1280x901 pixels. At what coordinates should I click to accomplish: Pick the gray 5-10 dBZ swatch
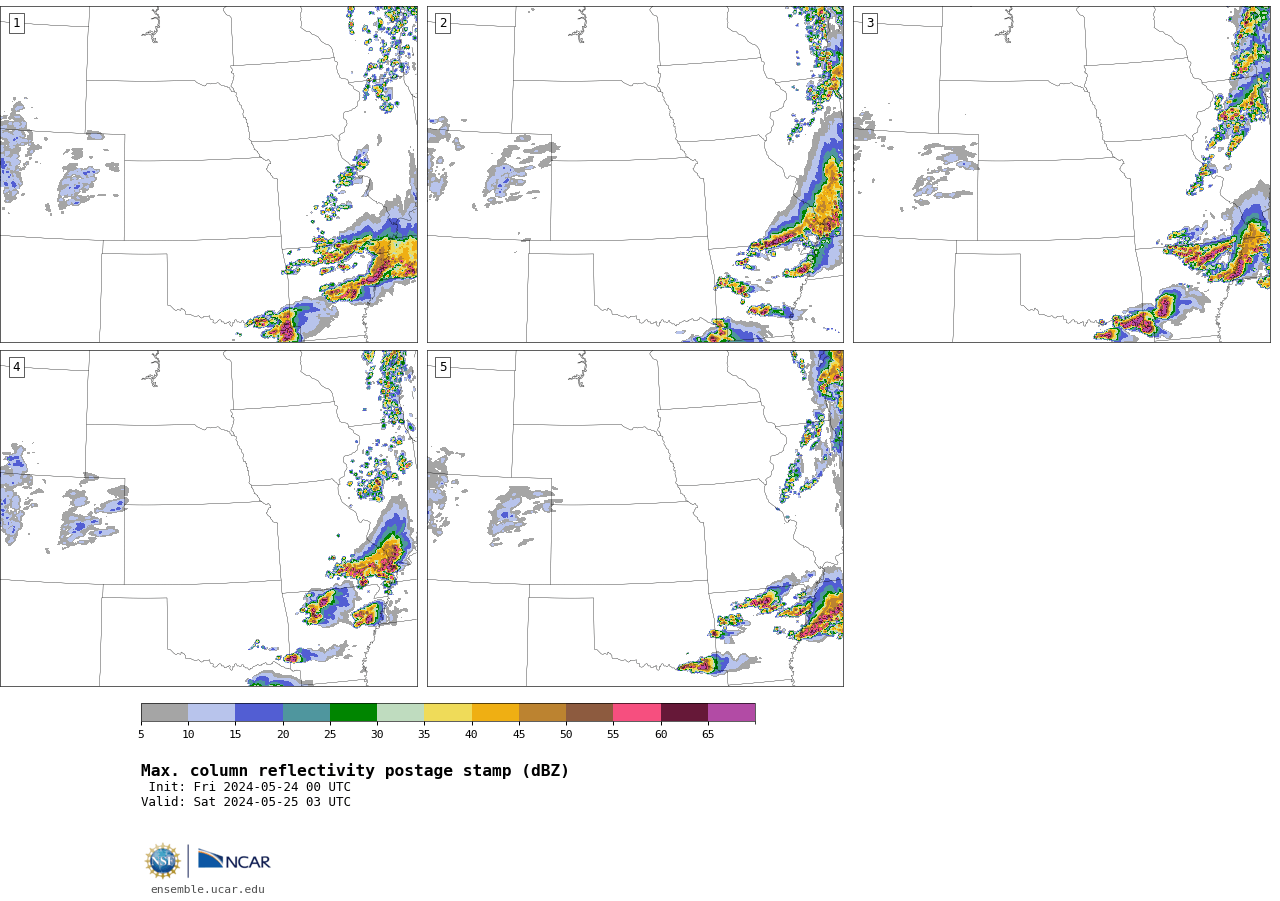click(164, 713)
